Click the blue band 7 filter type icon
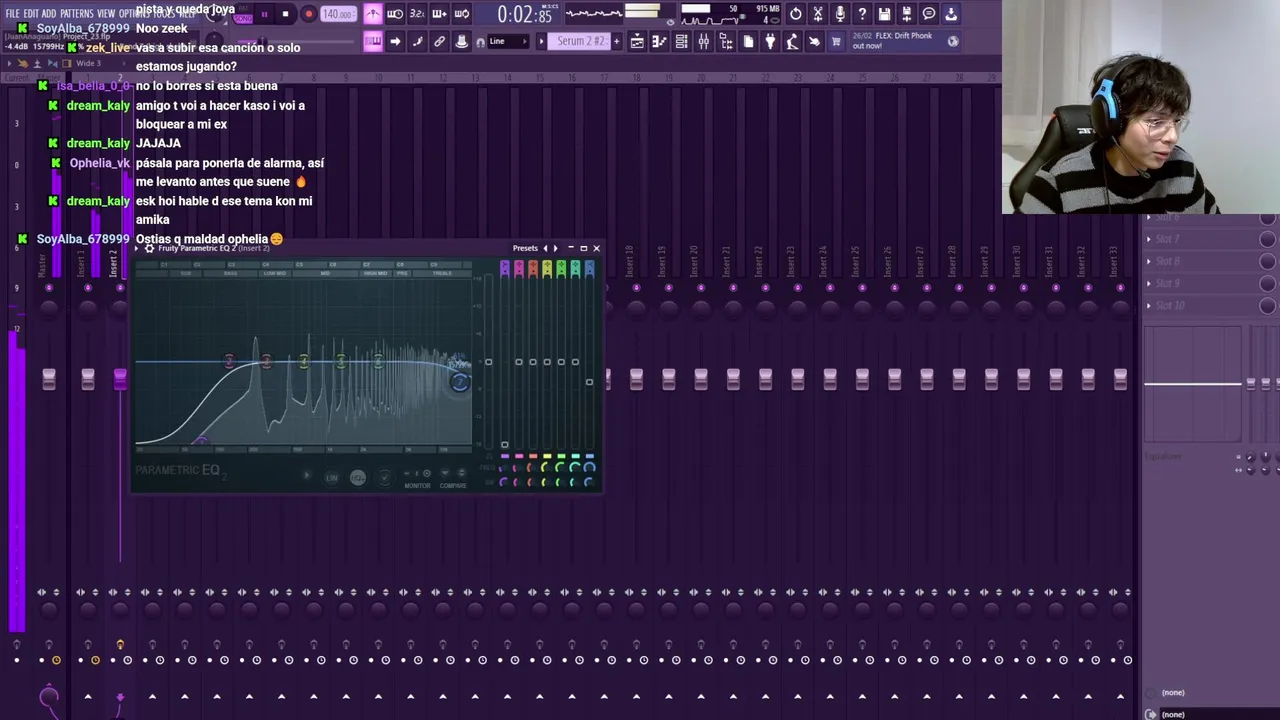 tap(589, 268)
